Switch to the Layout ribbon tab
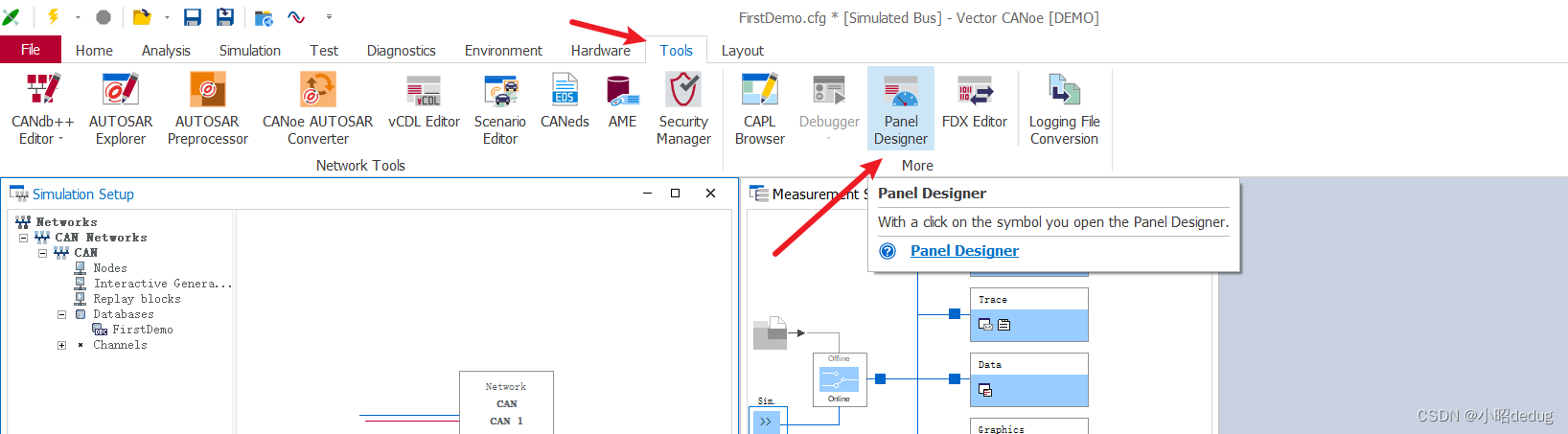The width and height of the screenshot is (1568, 434). (x=743, y=51)
